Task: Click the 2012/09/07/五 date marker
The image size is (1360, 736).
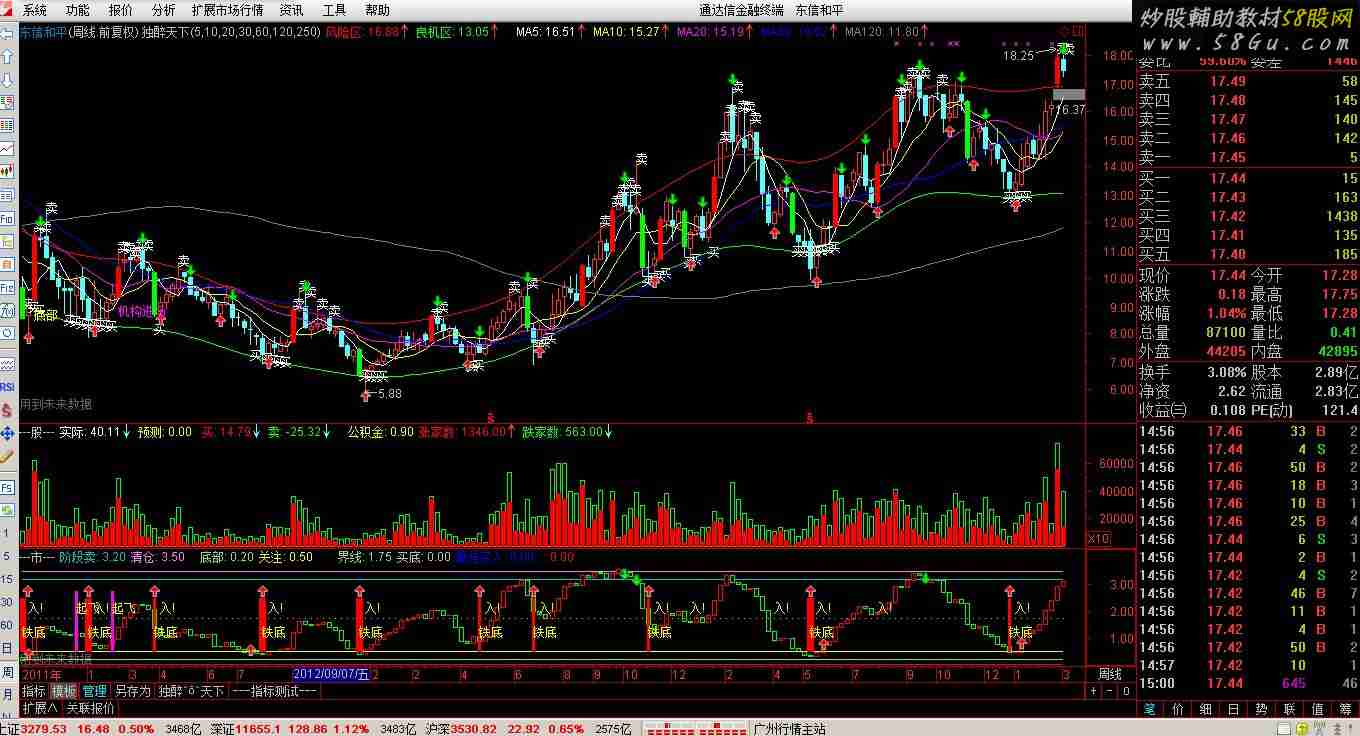Action: point(331,674)
